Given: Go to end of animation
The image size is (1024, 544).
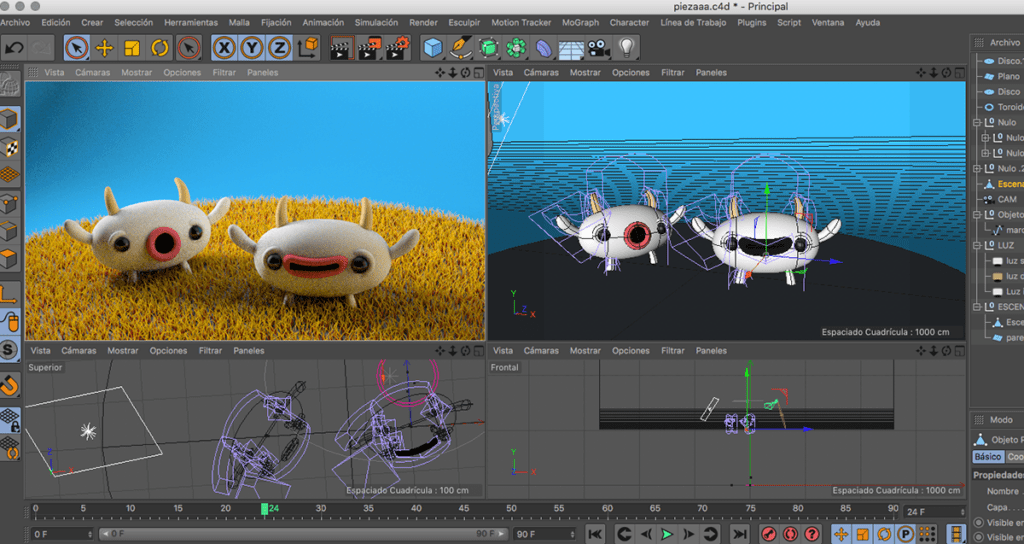Looking at the screenshot, I should [x=739, y=534].
